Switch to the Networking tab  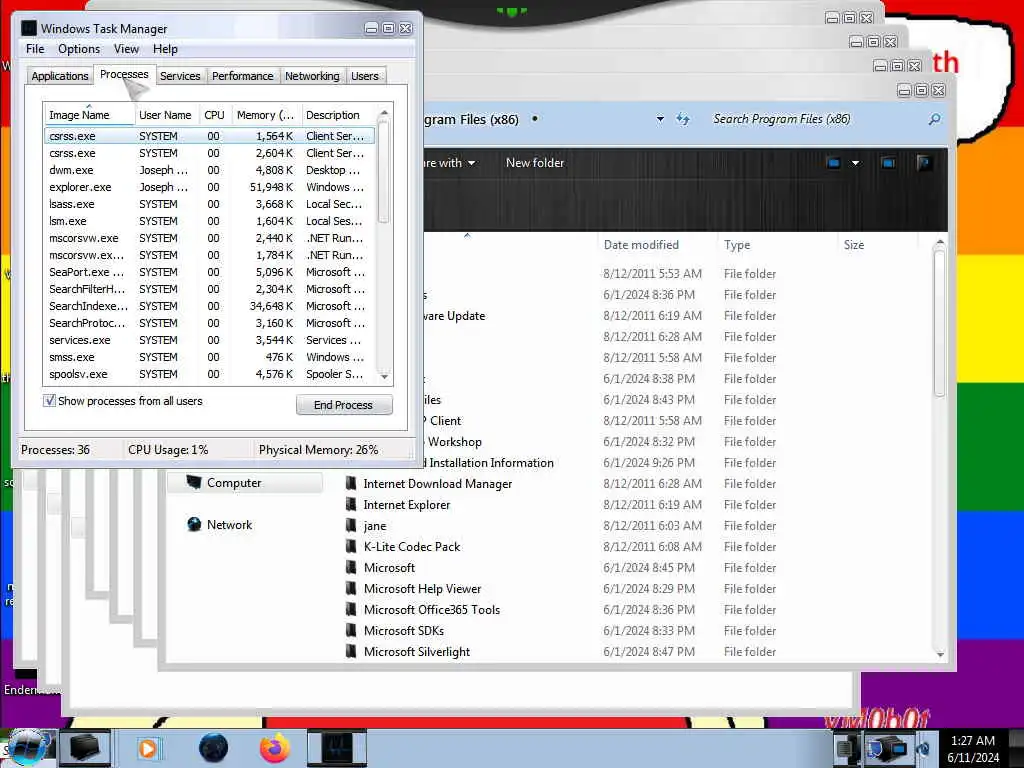[312, 76]
